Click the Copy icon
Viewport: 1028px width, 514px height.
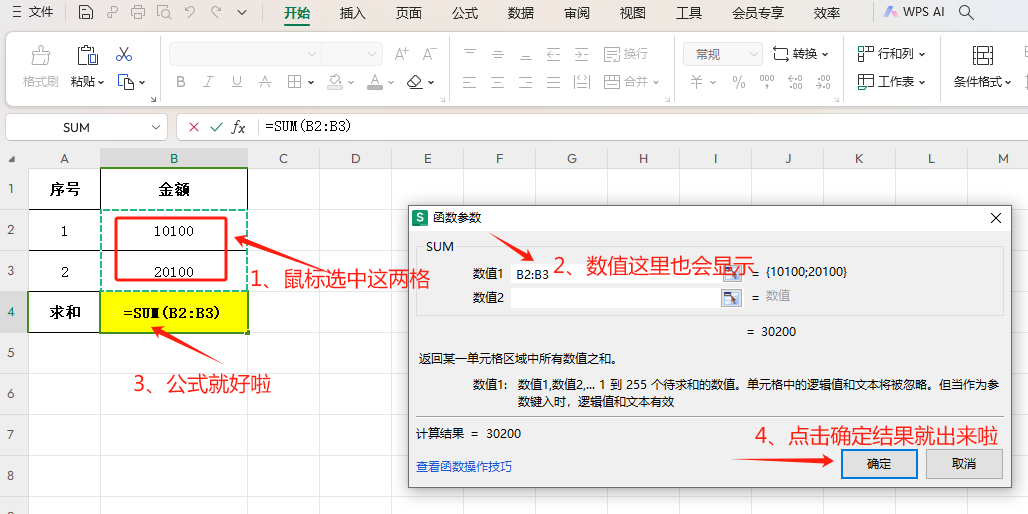pyautogui.click(x=125, y=82)
